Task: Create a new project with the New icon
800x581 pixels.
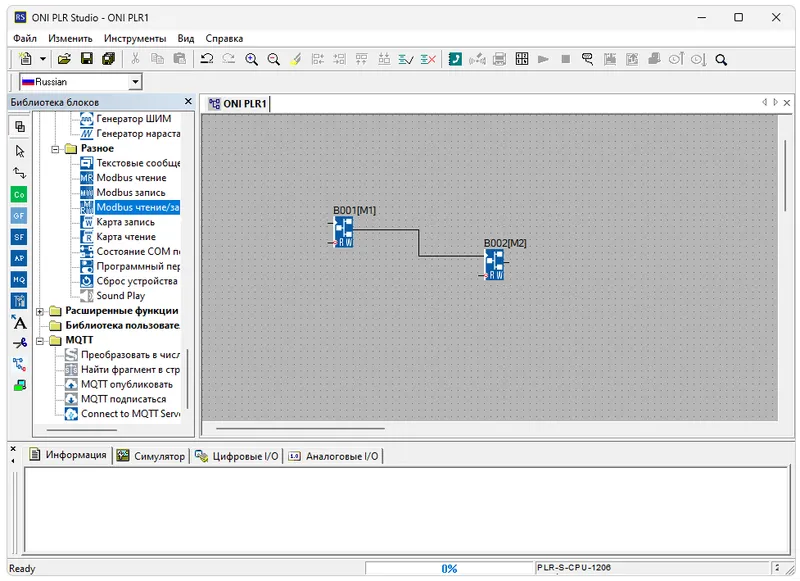Action: point(25,59)
